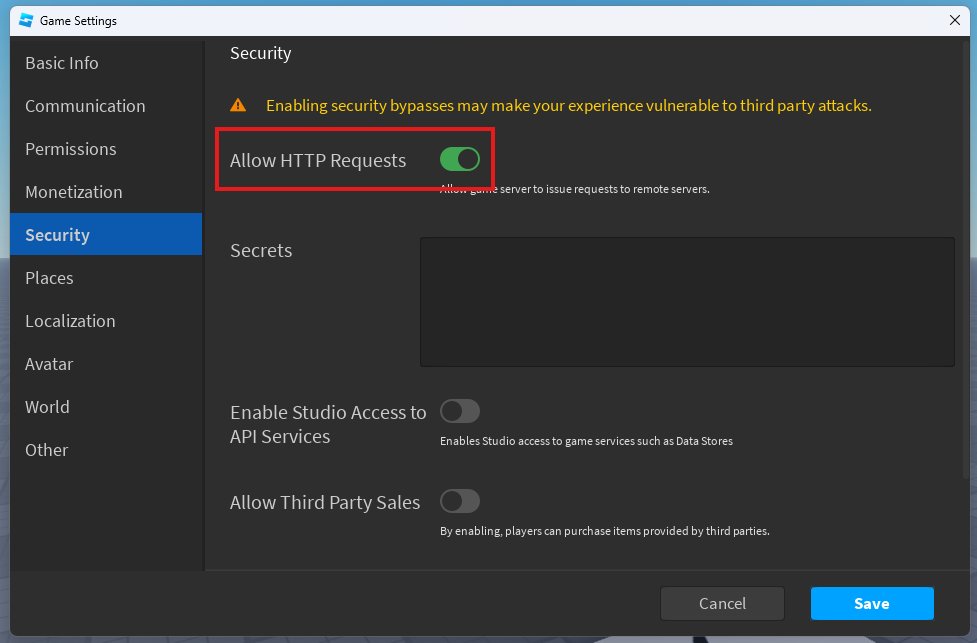Click inside the Secrets text box
977x643 pixels.
[x=687, y=302]
